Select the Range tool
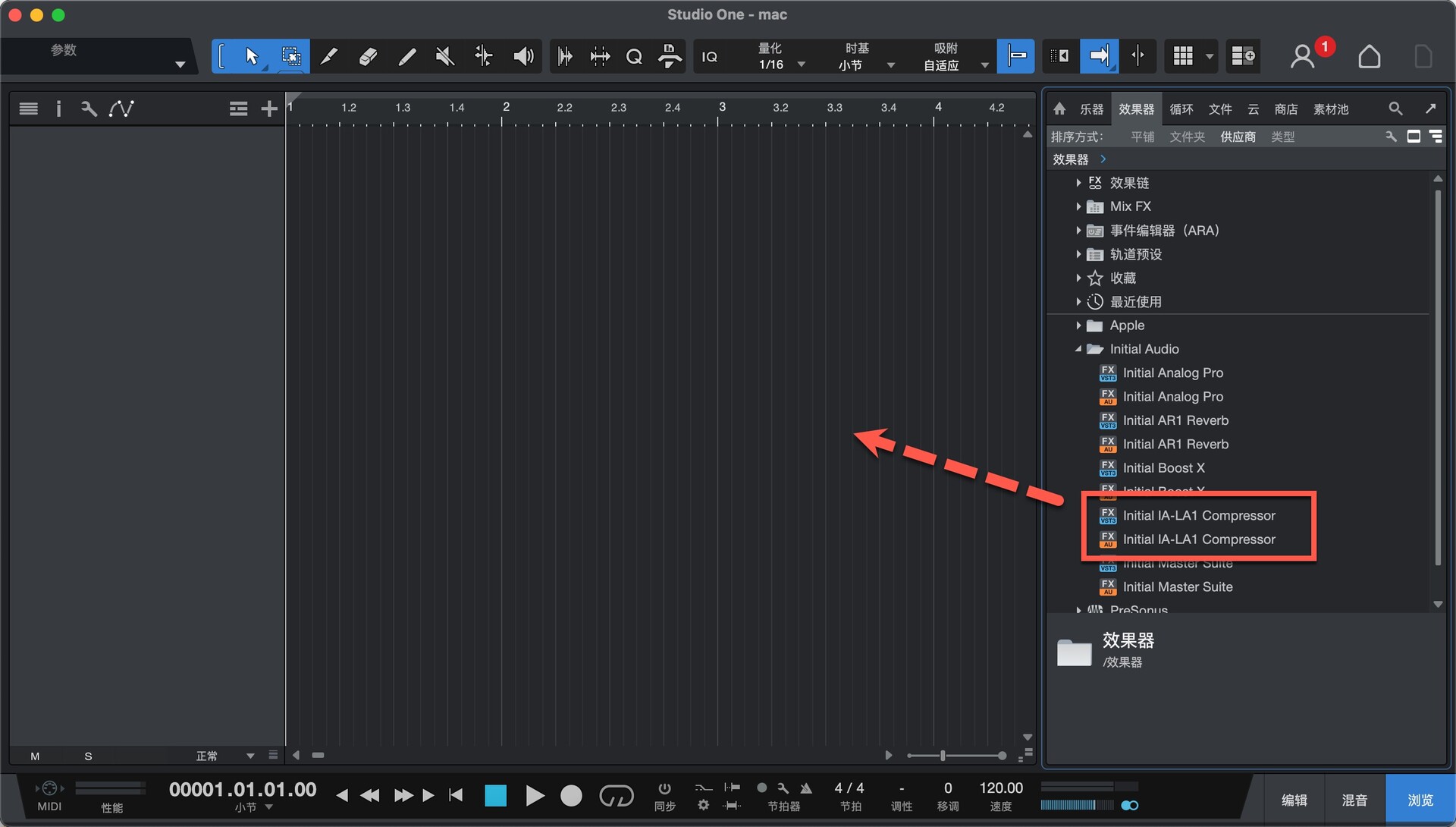The image size is (1456, 827). tap(290, 56)
